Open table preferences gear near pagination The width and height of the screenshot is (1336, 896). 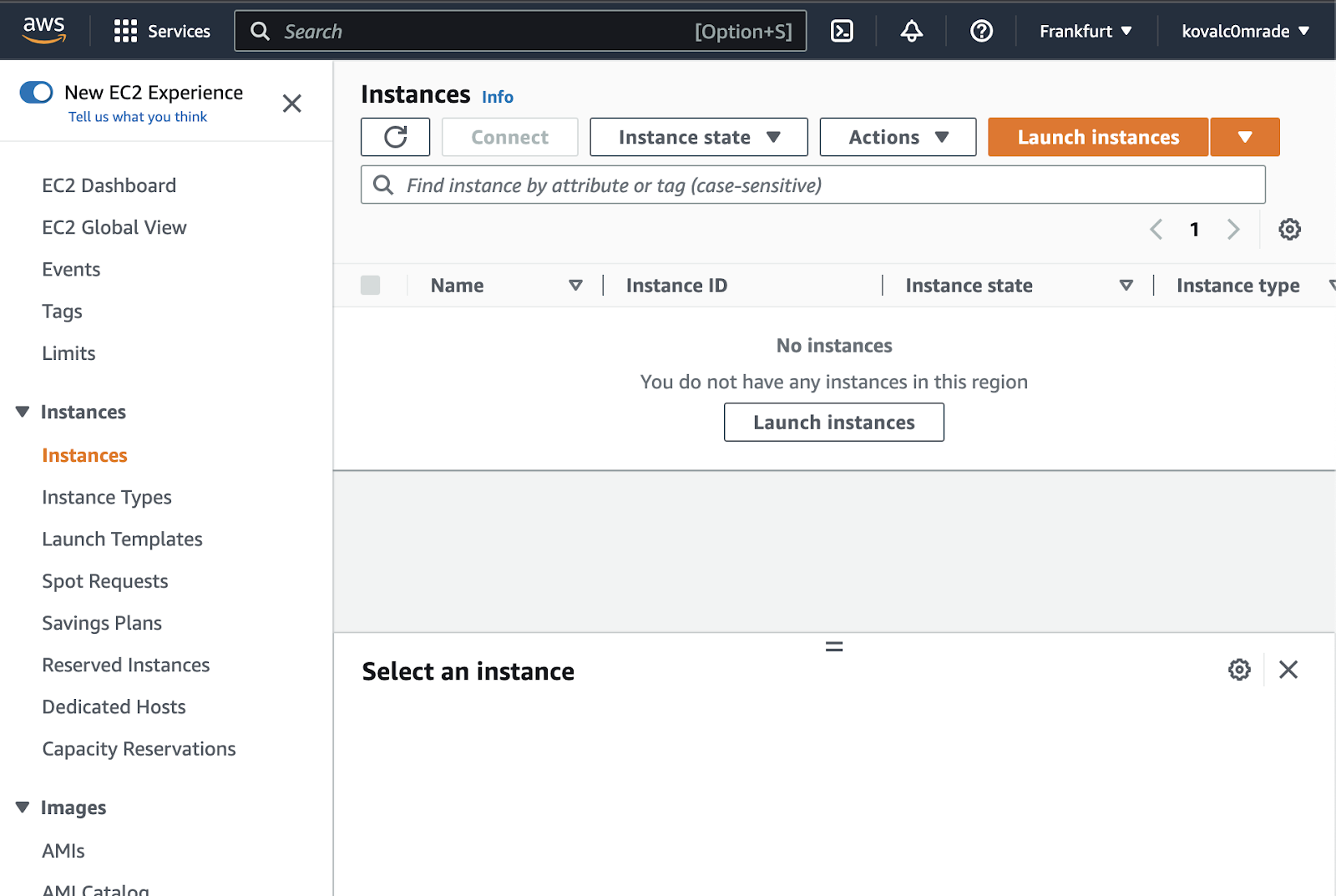tap(1289, 229)
